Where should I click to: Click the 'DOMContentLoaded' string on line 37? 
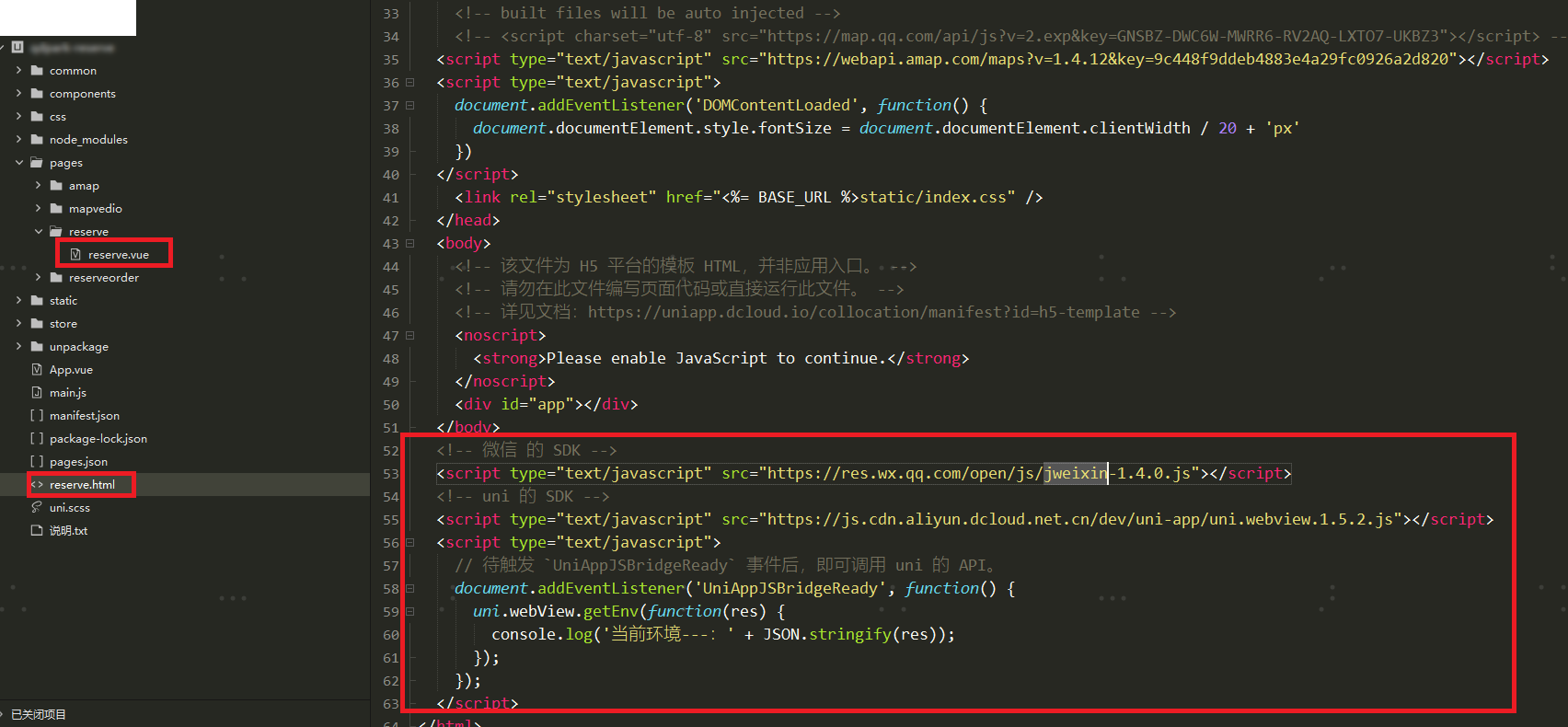[x=776, y=105]
